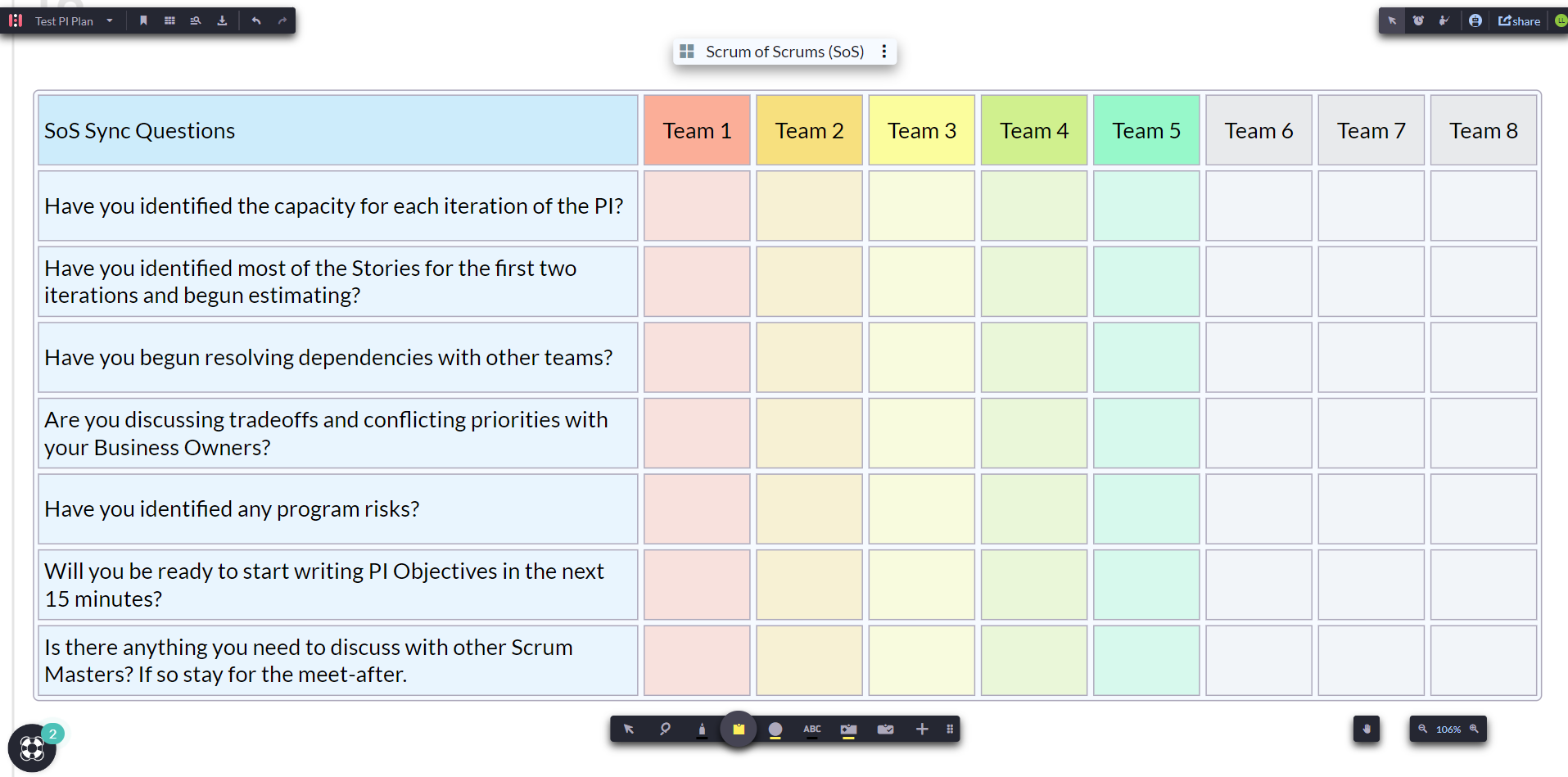Expand more tools with plus icon
The height and width of the screenshot is (777, 1568).
click(922, 729)
